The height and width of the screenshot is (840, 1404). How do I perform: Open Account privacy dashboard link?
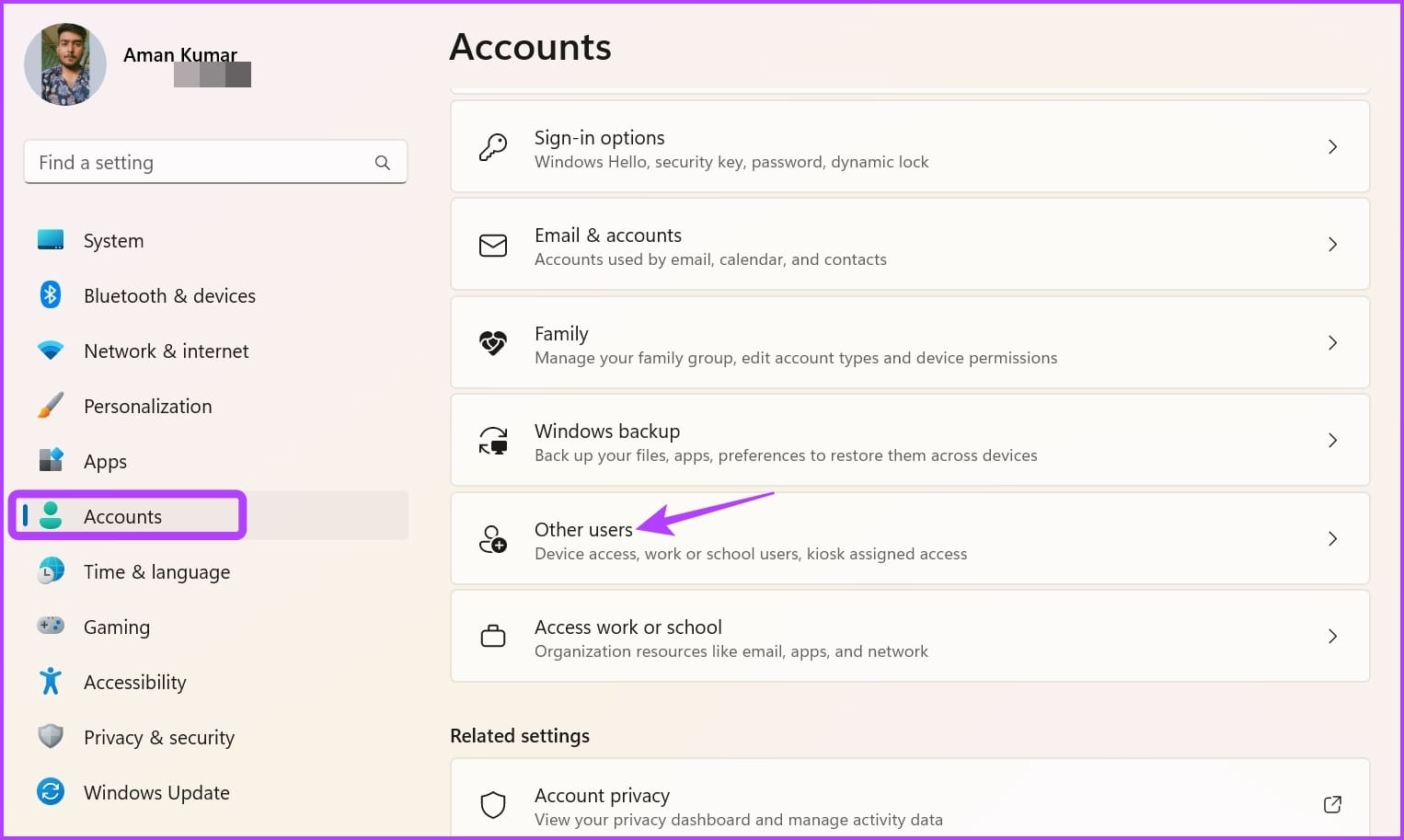tap(910, 800)
